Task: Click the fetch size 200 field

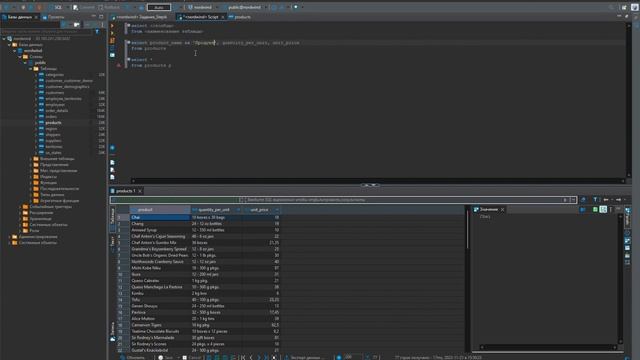Action: point(353,358)
